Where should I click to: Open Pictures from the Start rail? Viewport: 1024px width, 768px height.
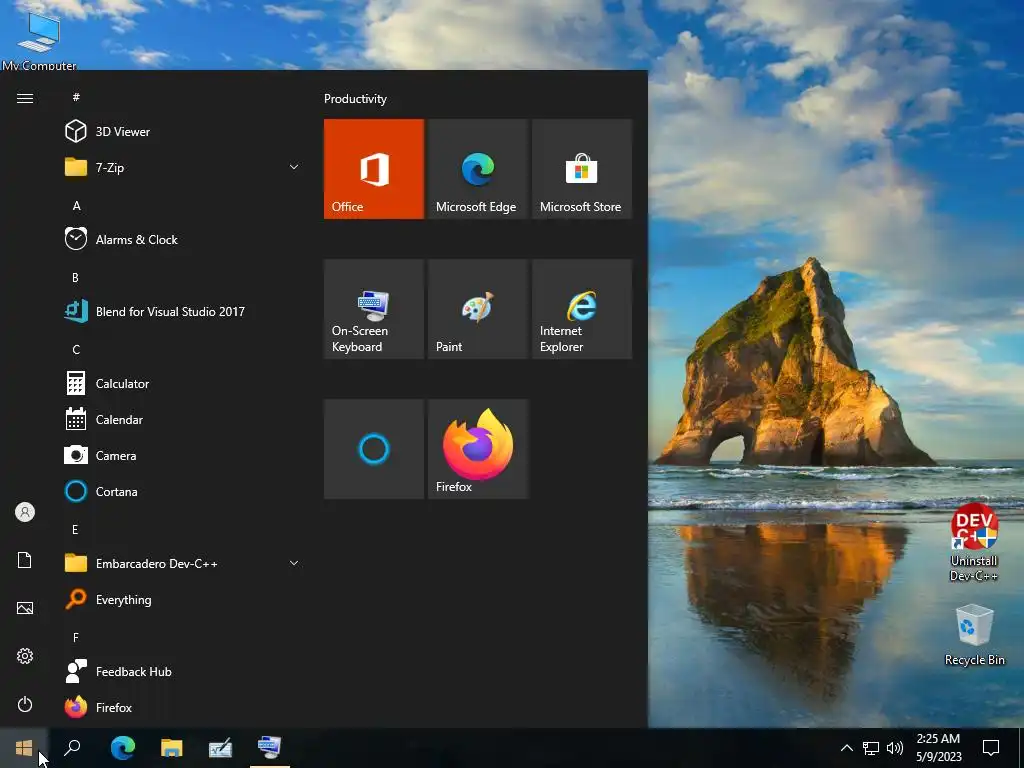[25, 608]
